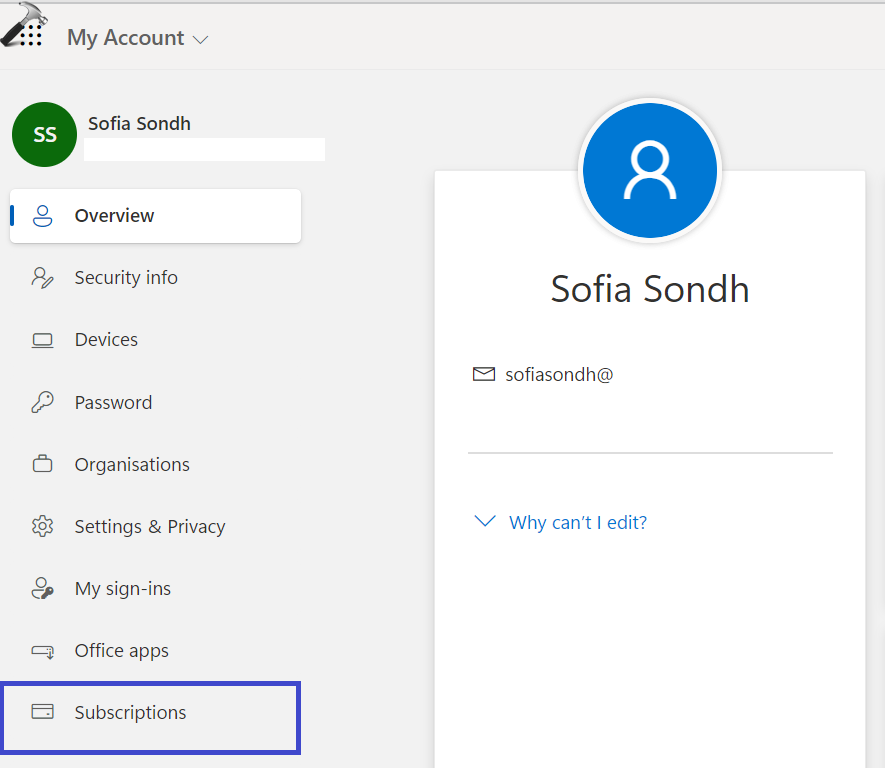The height and width of the screenshot is (768, 885).
Task: Click the Security info pencil-person icon
Action: pyautogui.click(x=42, y=278)
